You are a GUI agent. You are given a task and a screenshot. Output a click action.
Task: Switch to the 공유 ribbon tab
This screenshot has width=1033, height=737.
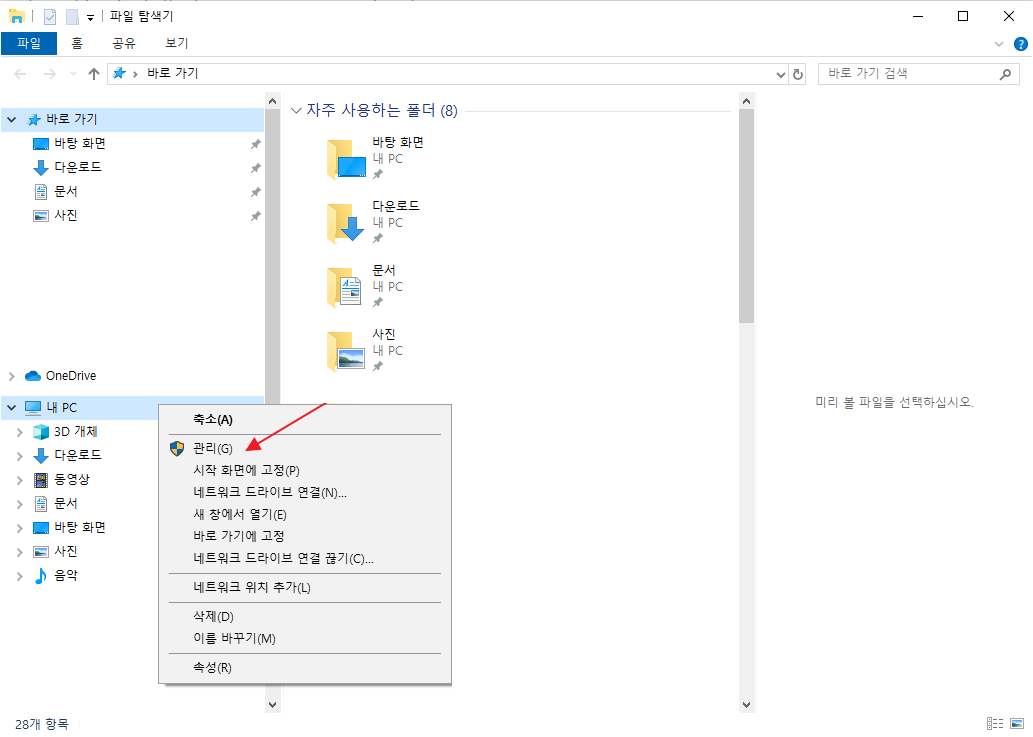124,43
